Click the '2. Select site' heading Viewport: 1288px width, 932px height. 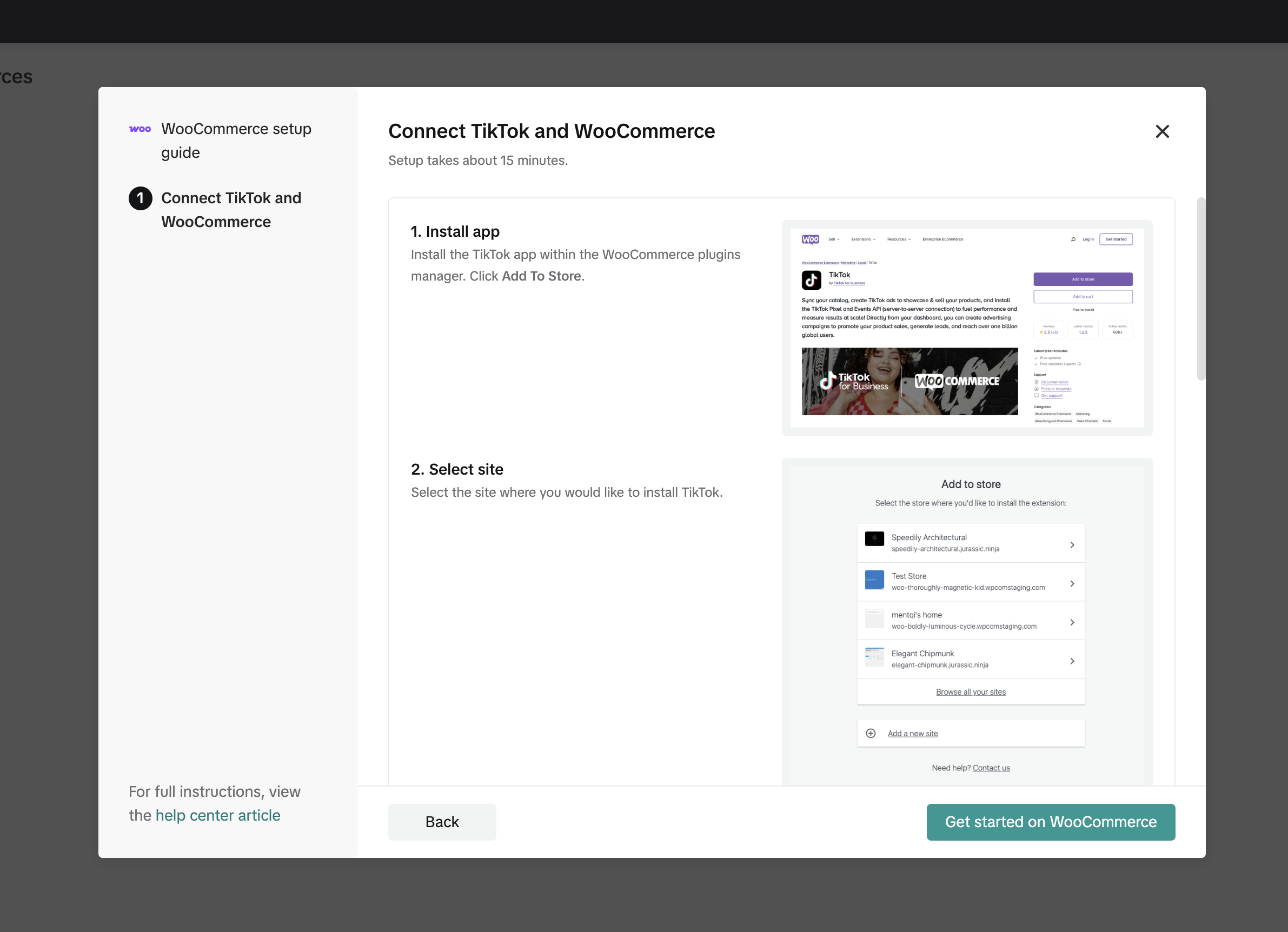click(x=456, y=469)
